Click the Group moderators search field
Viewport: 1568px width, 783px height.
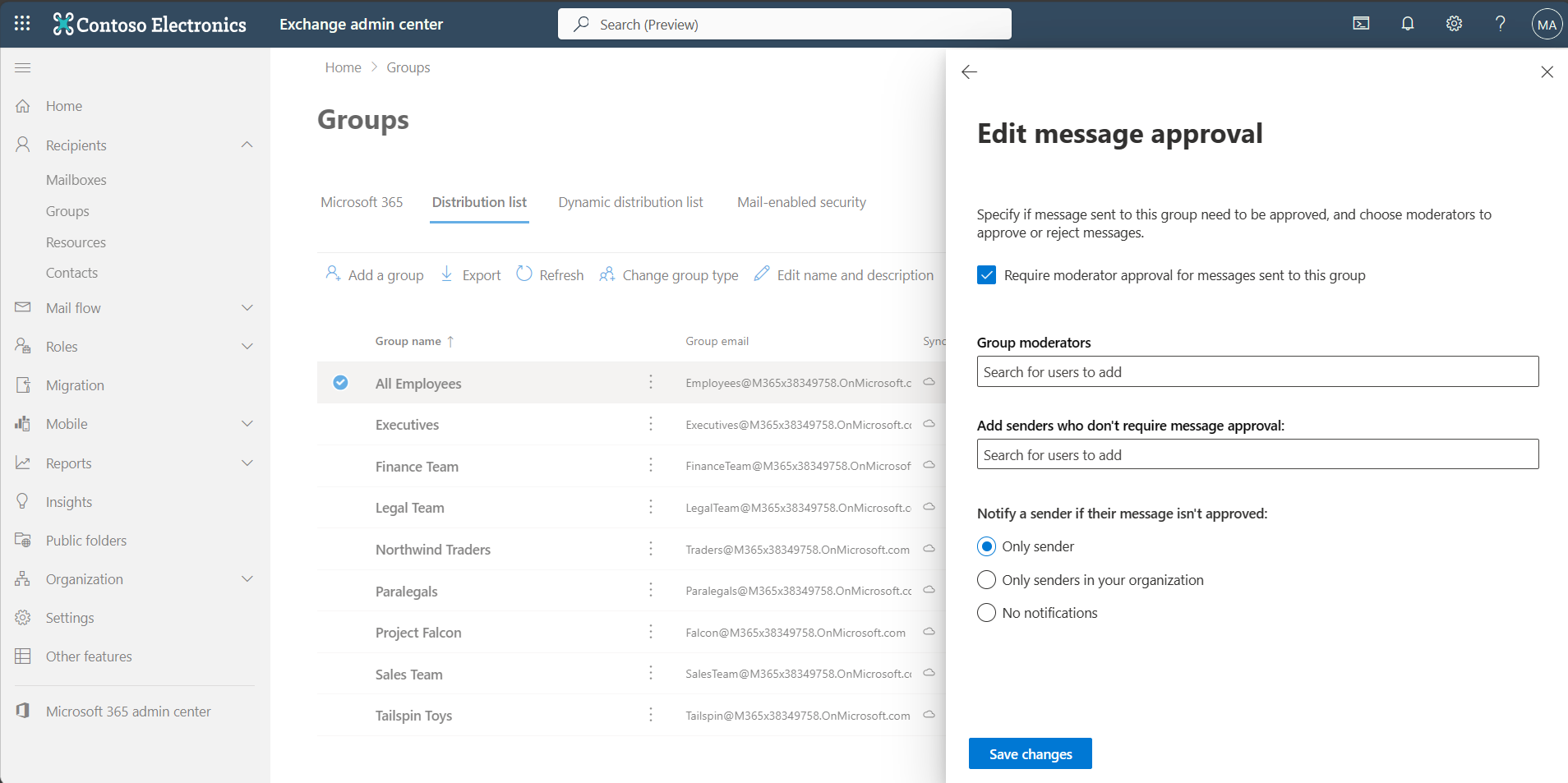click(x=1256, y=371)
